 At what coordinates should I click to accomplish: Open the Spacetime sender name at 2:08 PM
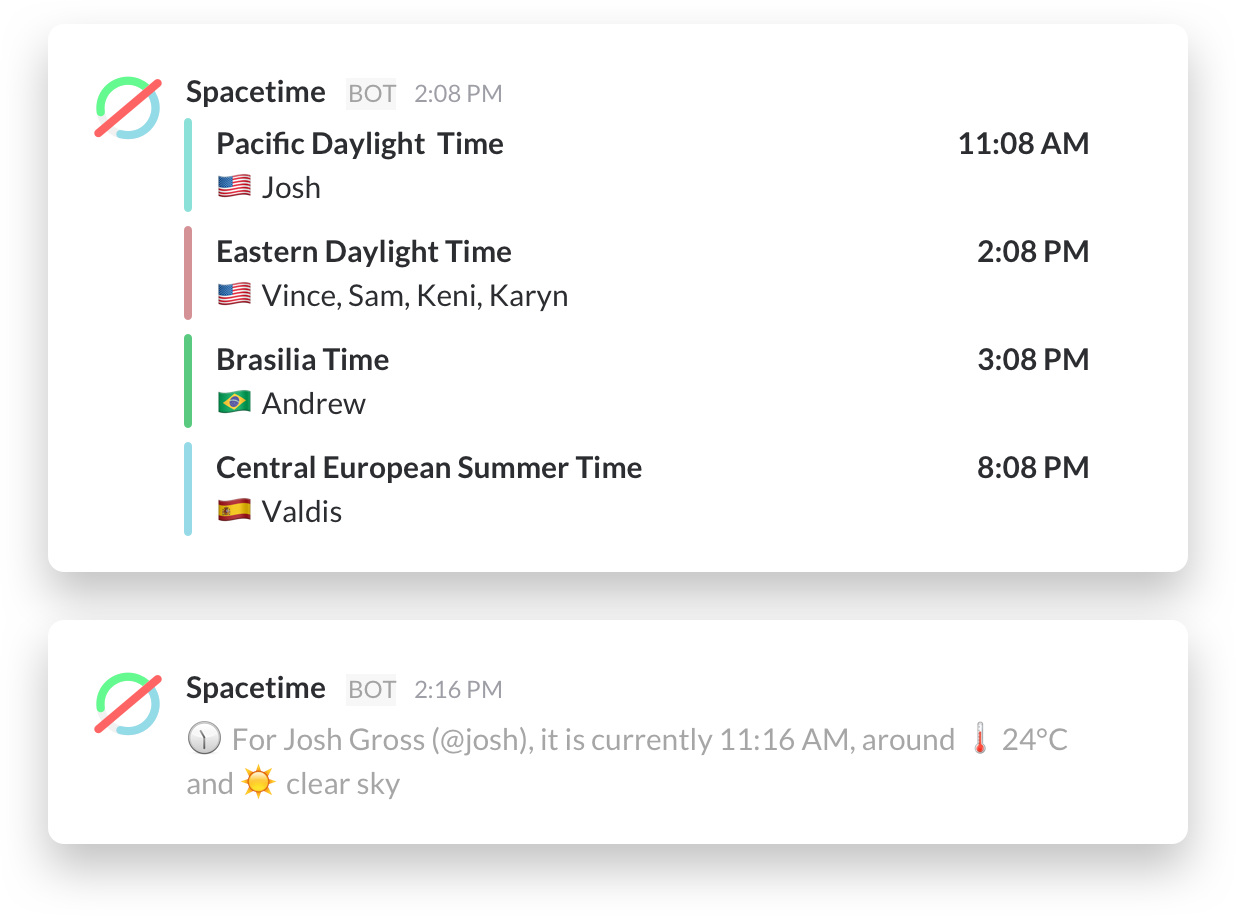(256, 92)
